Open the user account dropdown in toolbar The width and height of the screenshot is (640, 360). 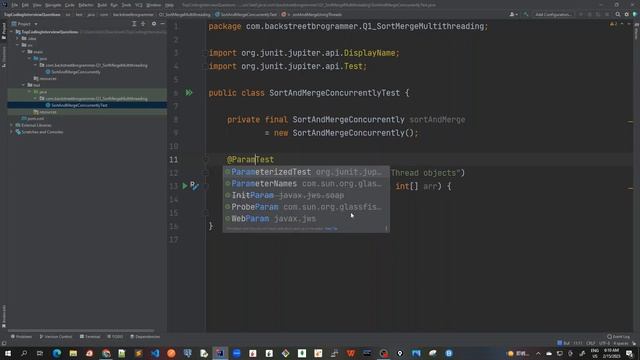point(513,14)
